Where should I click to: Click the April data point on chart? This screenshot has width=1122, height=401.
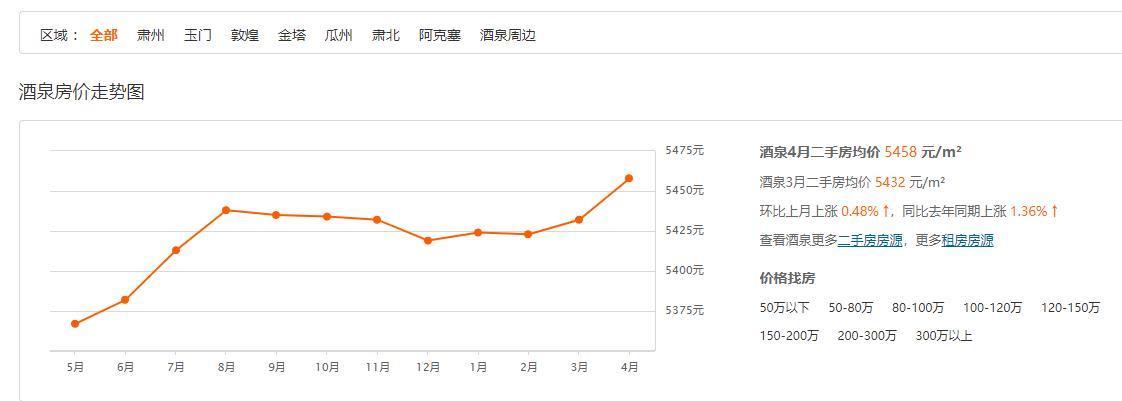pyautogui.click(x=629, y=179)
